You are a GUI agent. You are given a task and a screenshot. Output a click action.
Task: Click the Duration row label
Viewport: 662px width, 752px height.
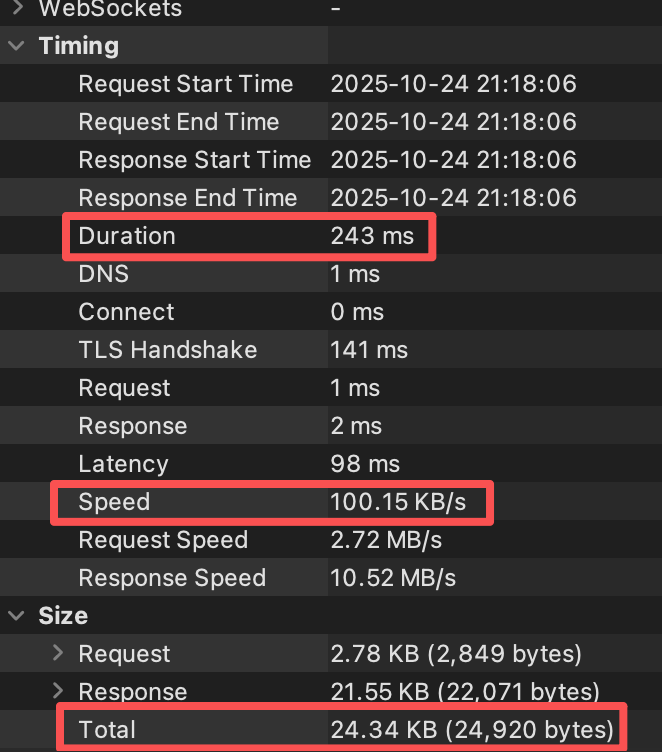(127, 236)
